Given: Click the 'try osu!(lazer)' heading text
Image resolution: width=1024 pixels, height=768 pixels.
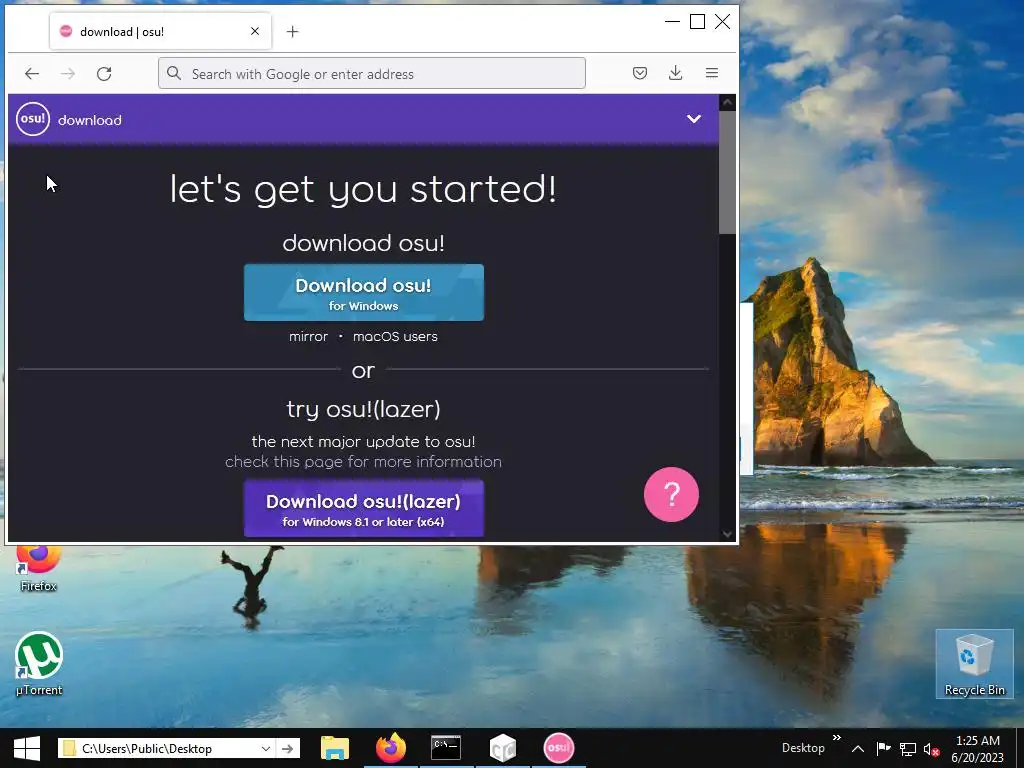Looking at the screenshot, I should 363,409.
